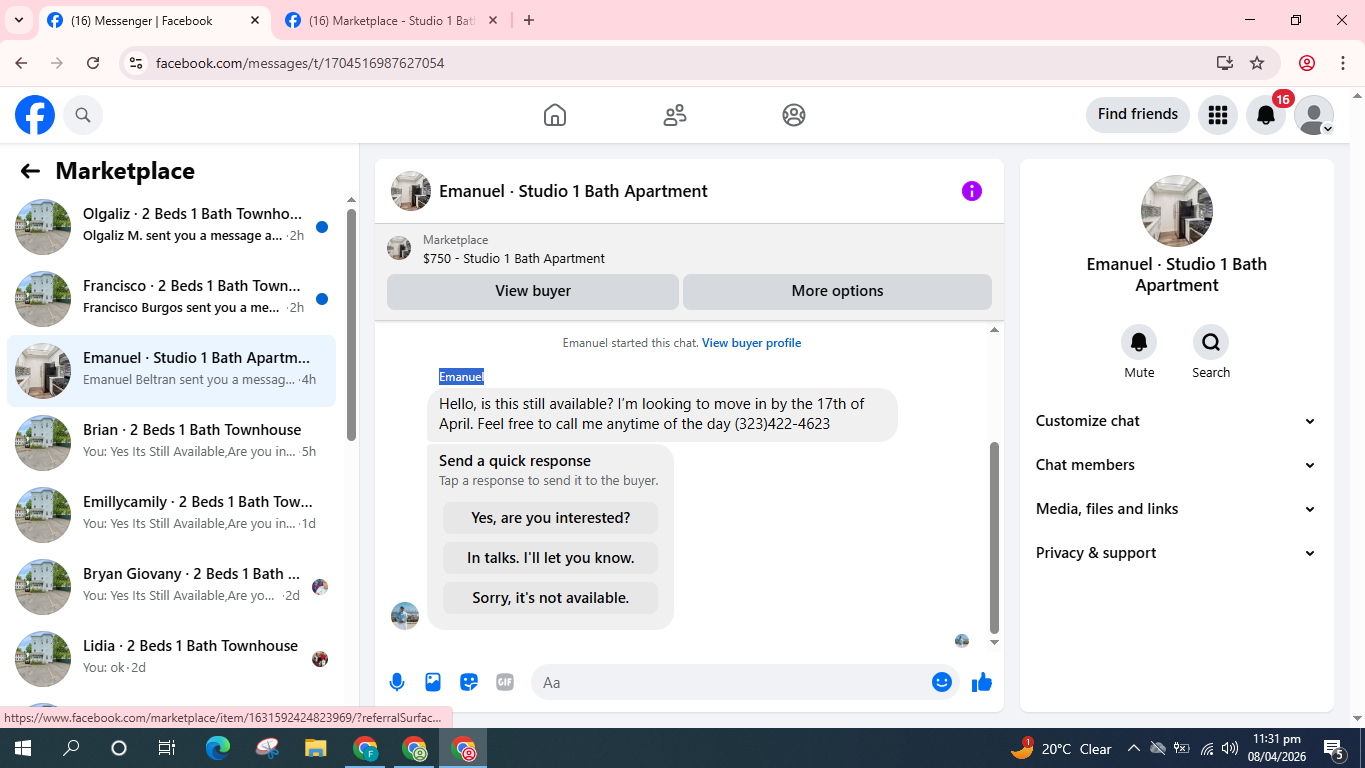Screen dimensions: 1365x768
Task: Expand Customize chat section
Action: (1176, 421)
